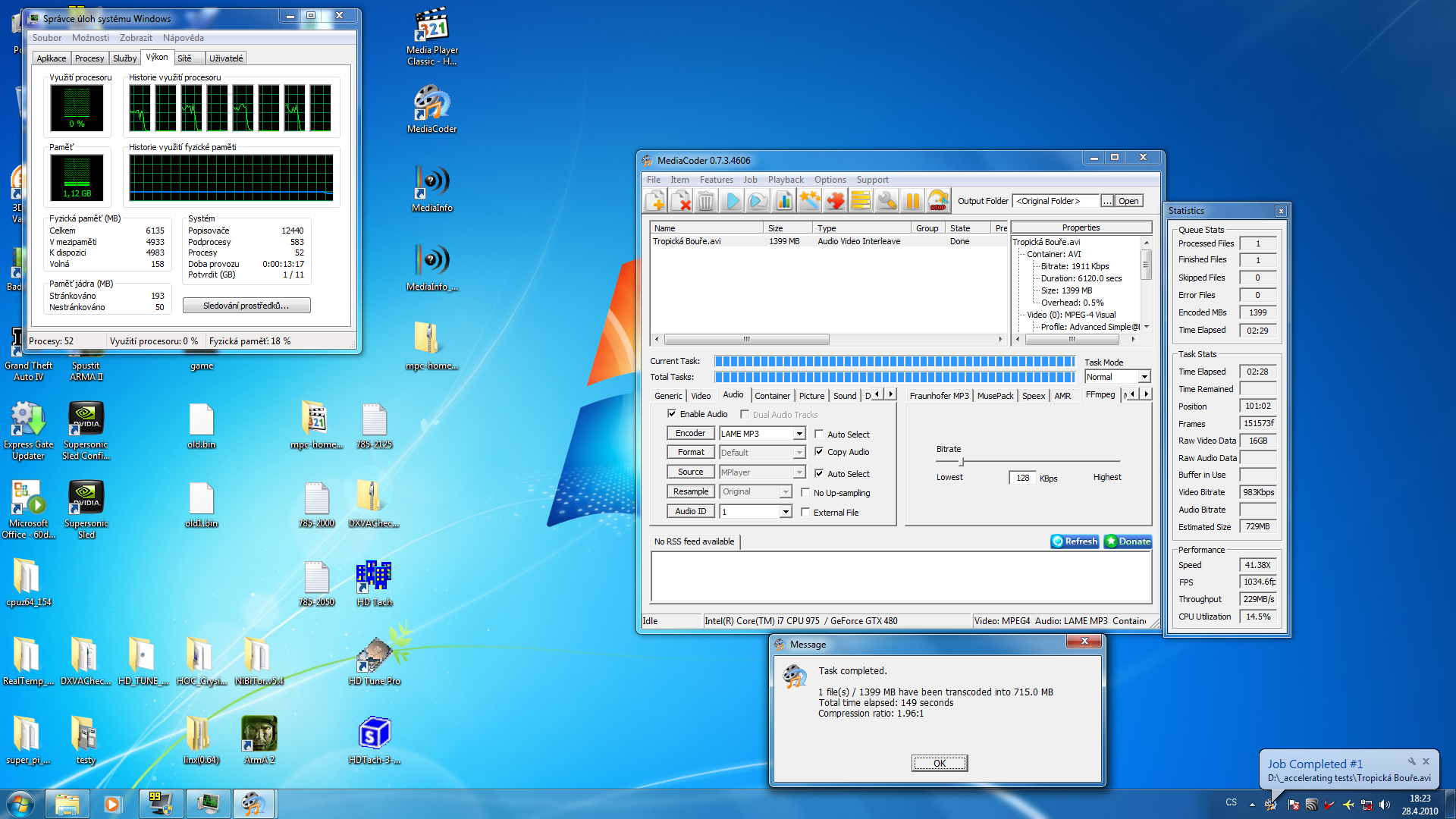The width and height of the screenshot is (1456, 819).
Task: Click the yellow list settings icon
Action: pyautogui.click(x=861, y=201)
